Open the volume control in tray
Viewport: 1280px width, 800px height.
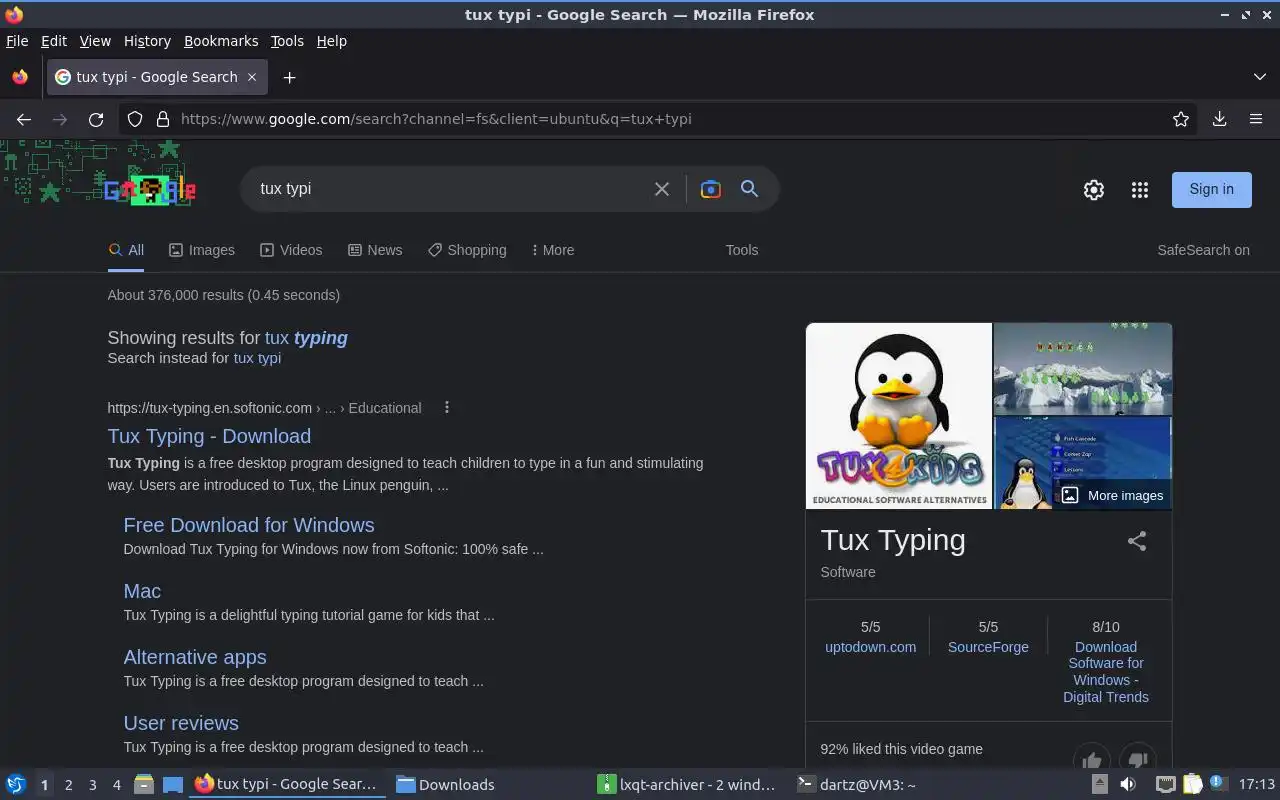[1127, 784]
